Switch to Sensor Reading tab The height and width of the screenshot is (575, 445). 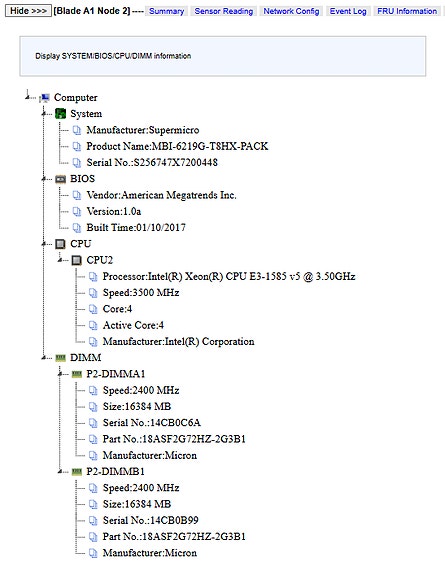tap(224, 11)
